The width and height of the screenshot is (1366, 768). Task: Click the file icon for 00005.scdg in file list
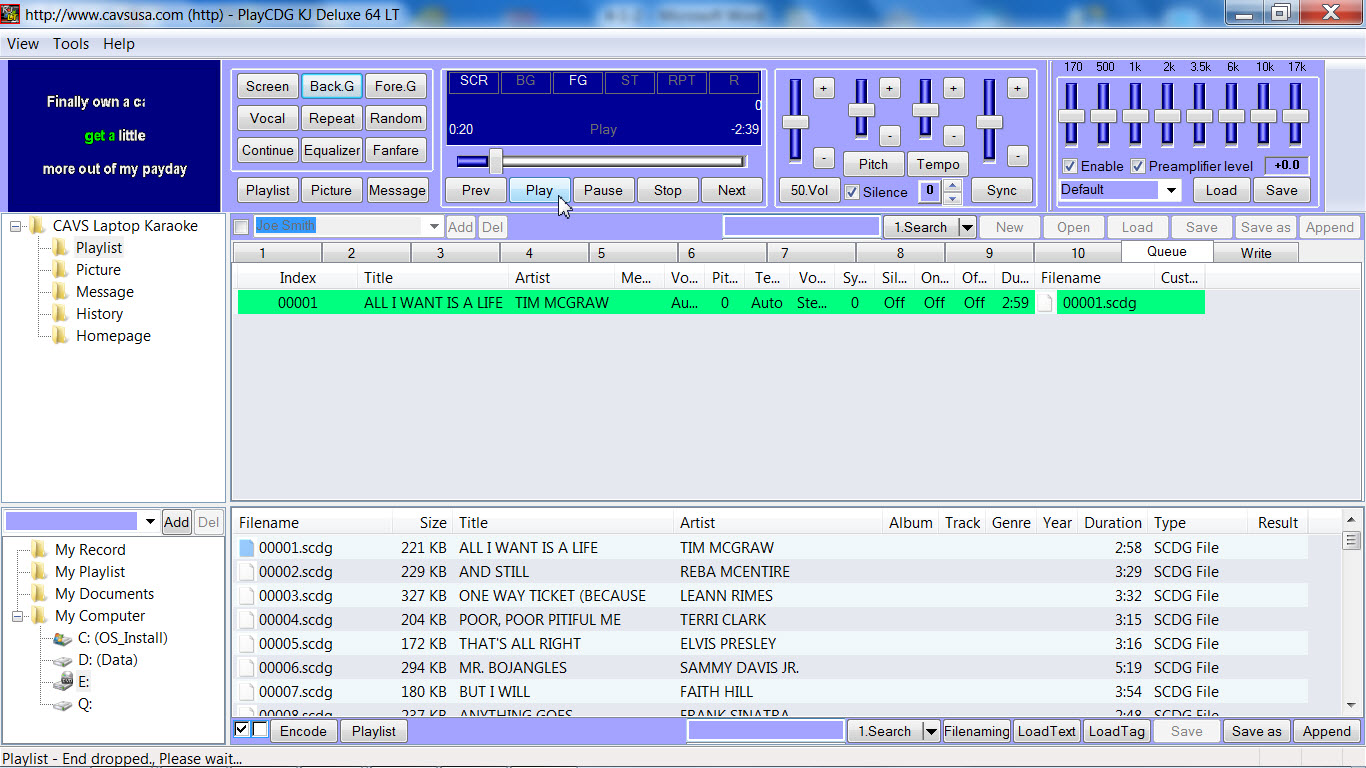click(247, 644)
